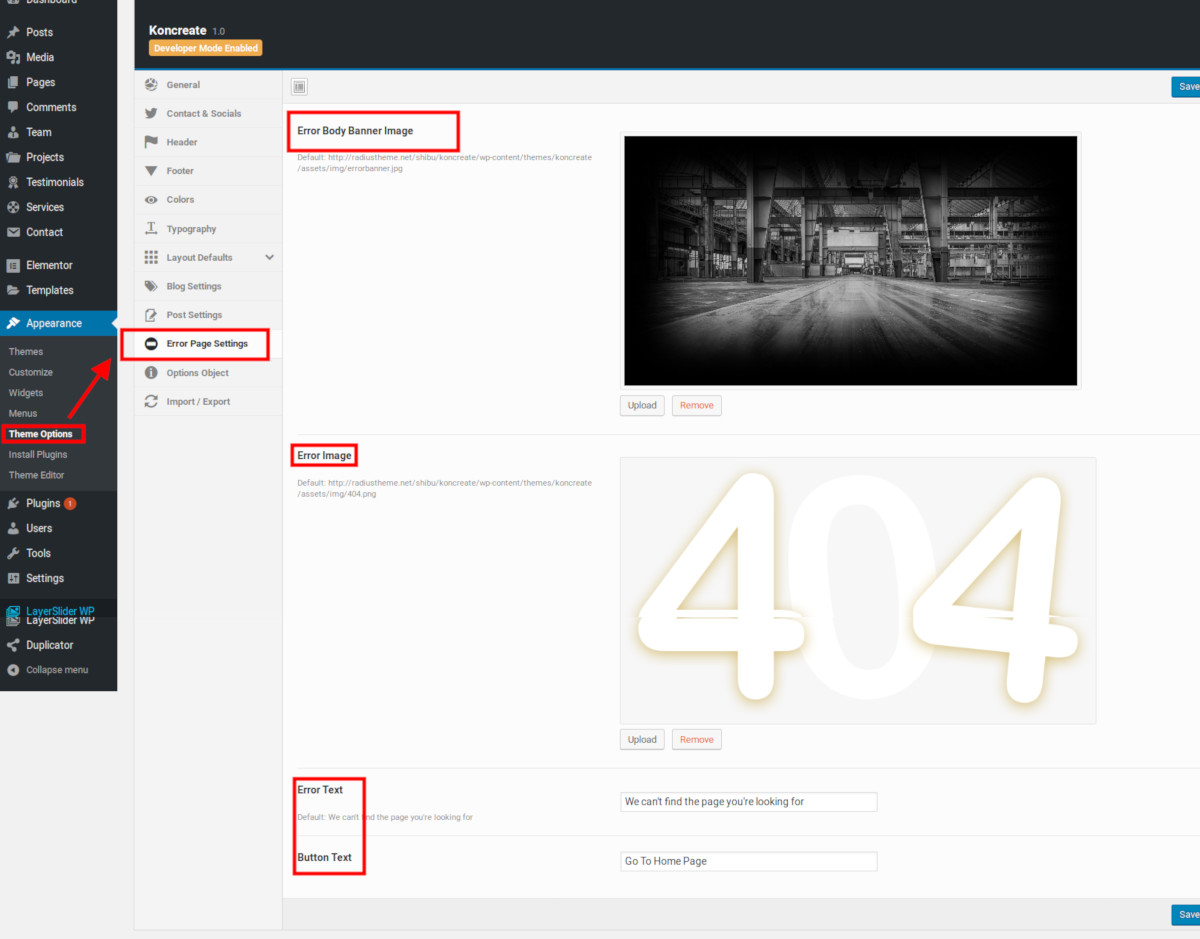Click the Button Text input field

click(x=749, y=861)
